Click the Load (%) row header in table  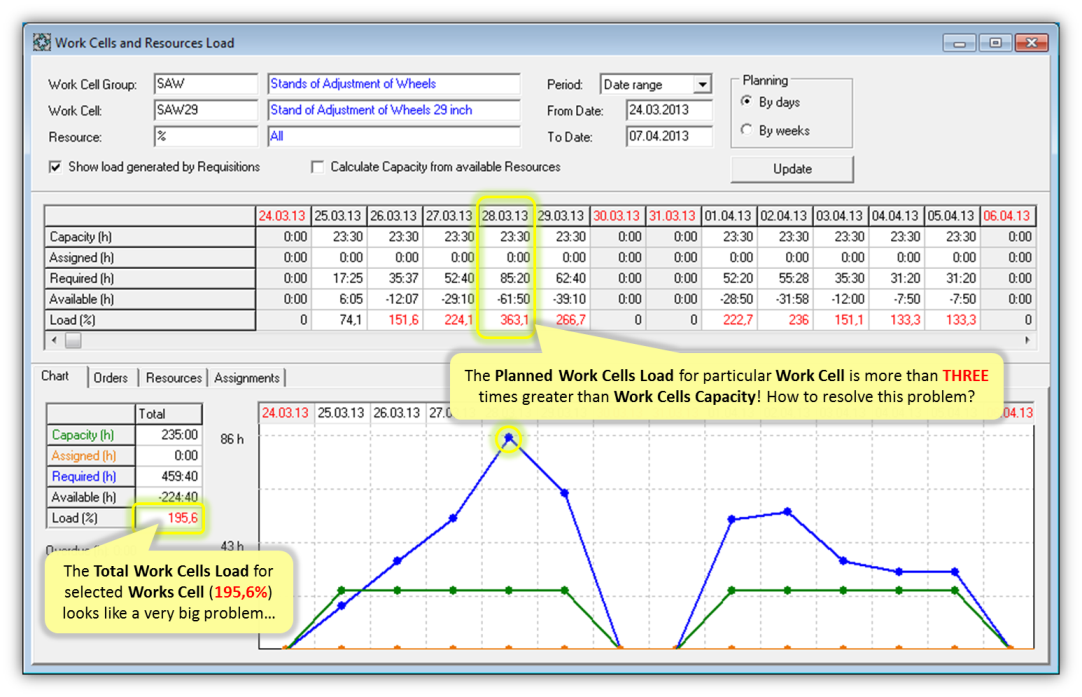150,320
